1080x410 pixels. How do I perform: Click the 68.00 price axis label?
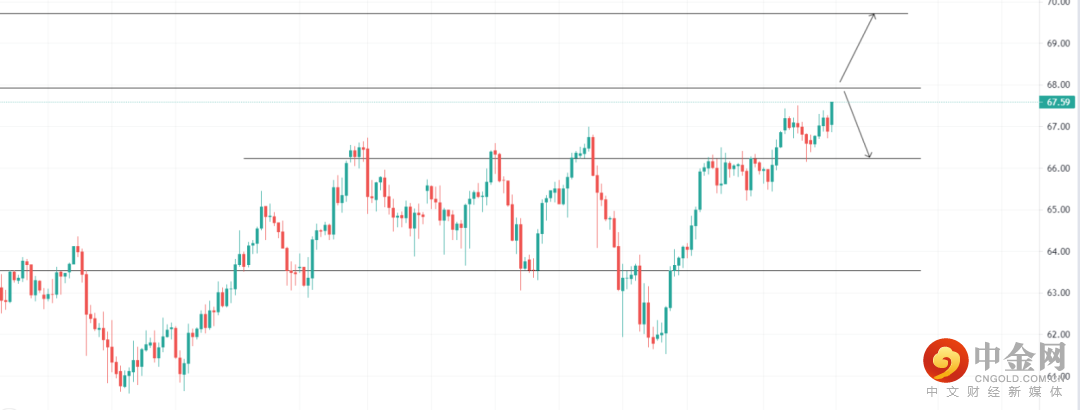pyautogui.click(x=1059, y=85)
